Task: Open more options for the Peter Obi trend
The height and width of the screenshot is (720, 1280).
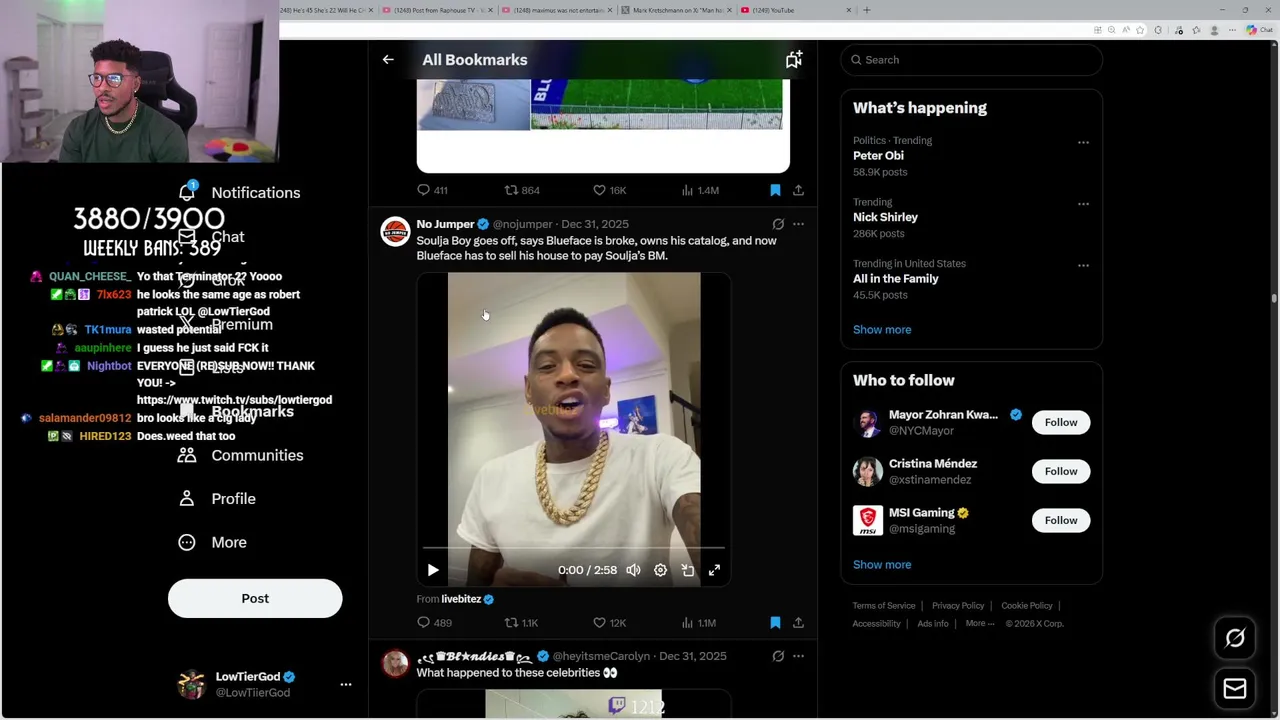Action: click(1083, 142)
